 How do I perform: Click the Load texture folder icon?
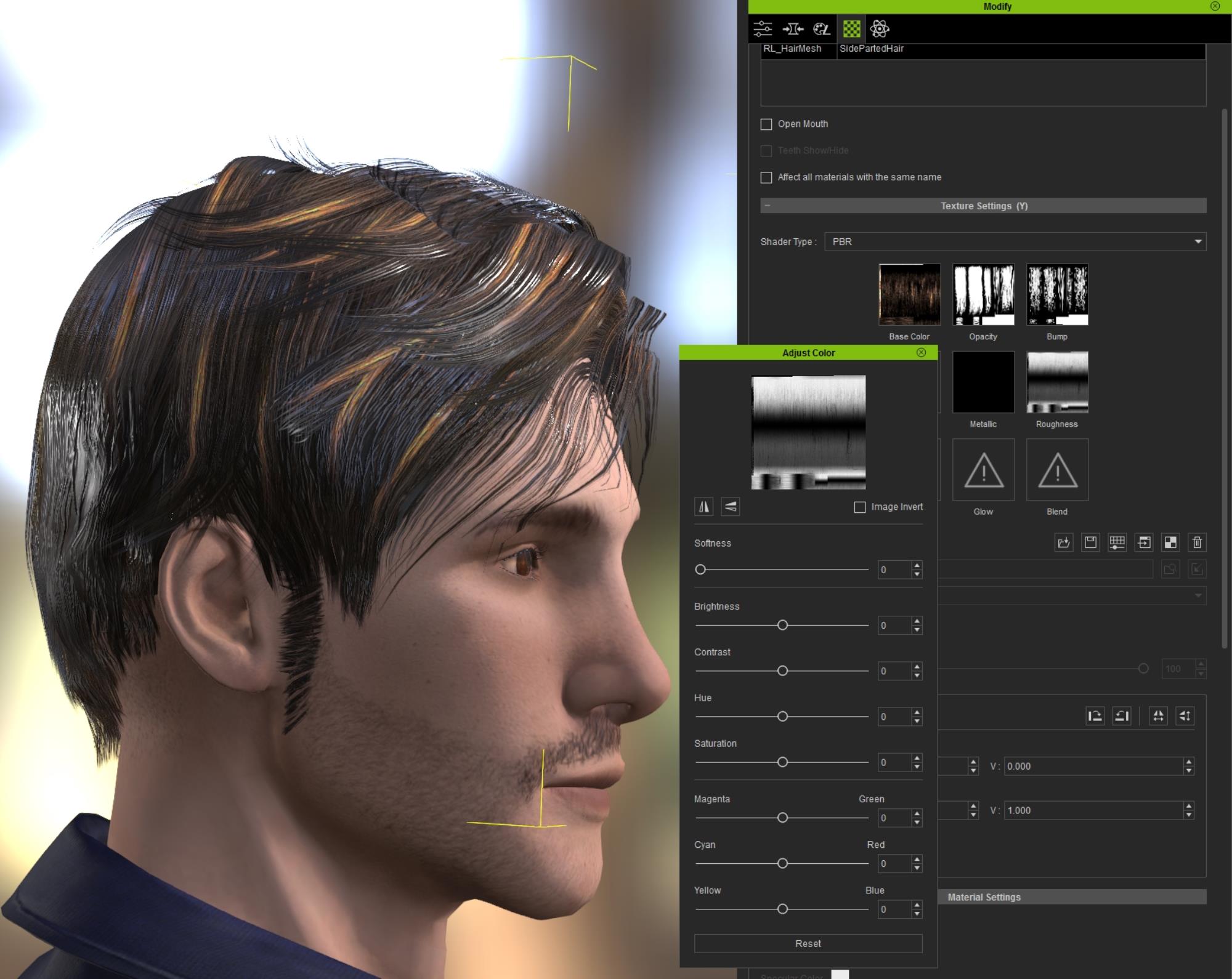tap(1064, 542)
